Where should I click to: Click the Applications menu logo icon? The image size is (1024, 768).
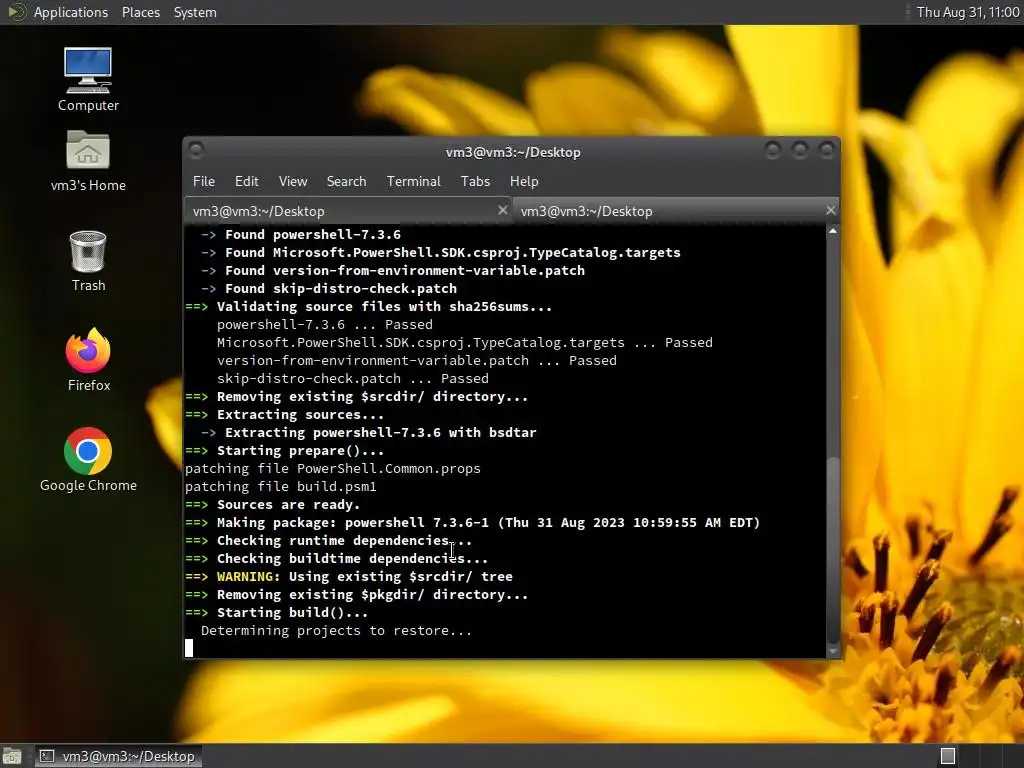coord(16,12)
